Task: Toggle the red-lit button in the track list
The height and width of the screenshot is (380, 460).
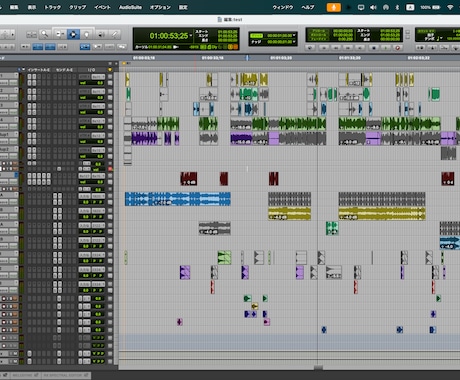Action: 110,169
